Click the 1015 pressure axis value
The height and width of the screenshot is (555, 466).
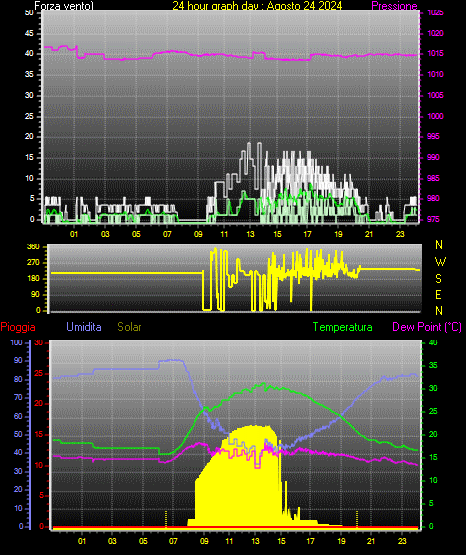tap(436, 53)
